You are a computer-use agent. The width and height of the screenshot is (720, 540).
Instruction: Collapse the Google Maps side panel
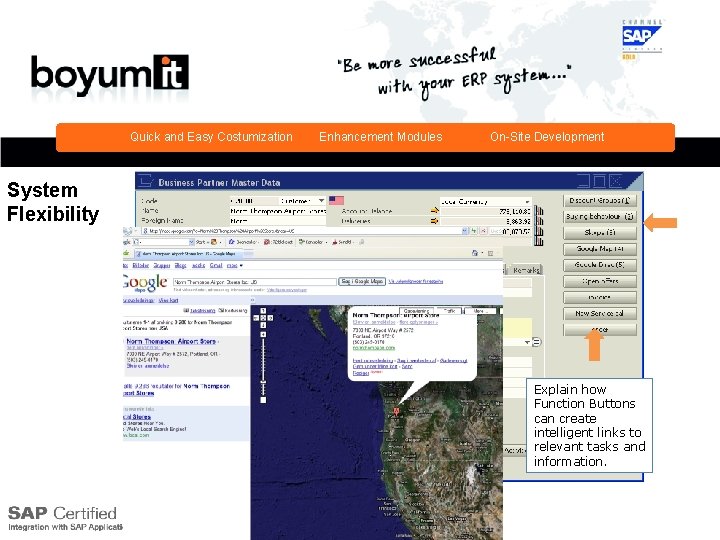[253, 300]
